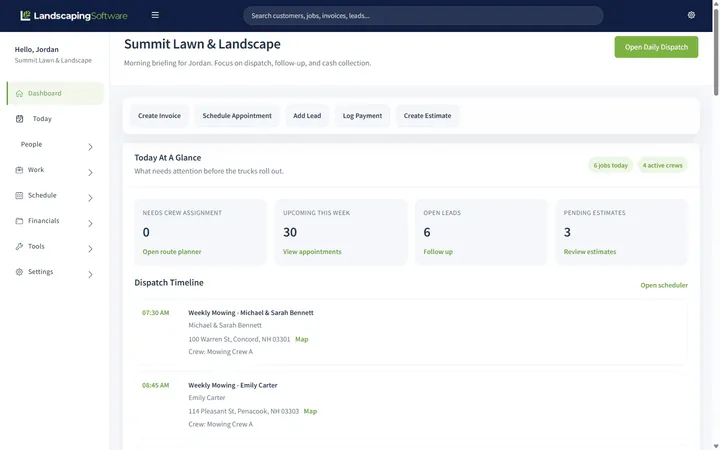Viewport: 720px width, 450px height.
Task: Select Dashboard in the sidebar
Action: pos(55,93)
